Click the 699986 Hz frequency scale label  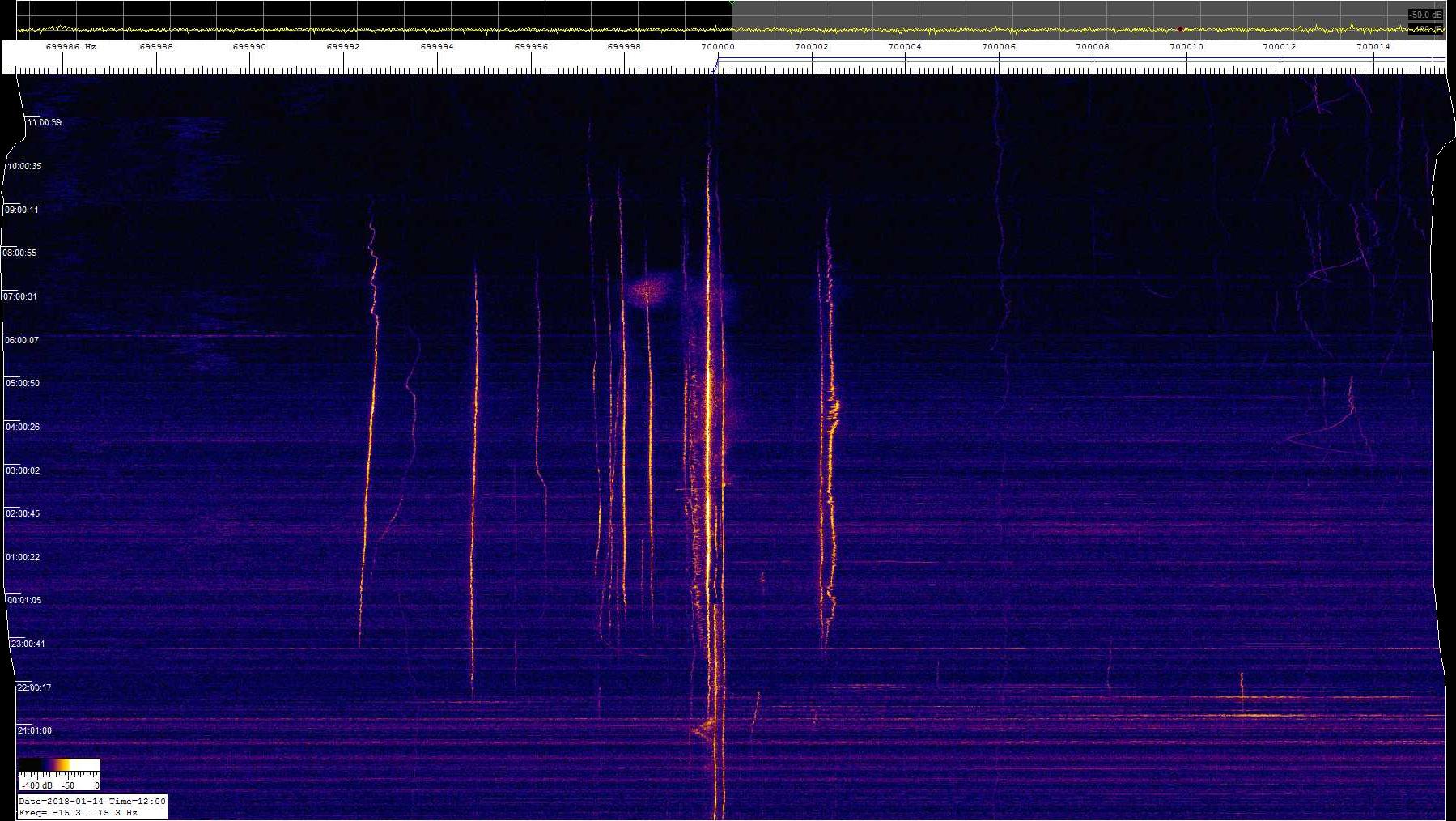tap(71, 47)
